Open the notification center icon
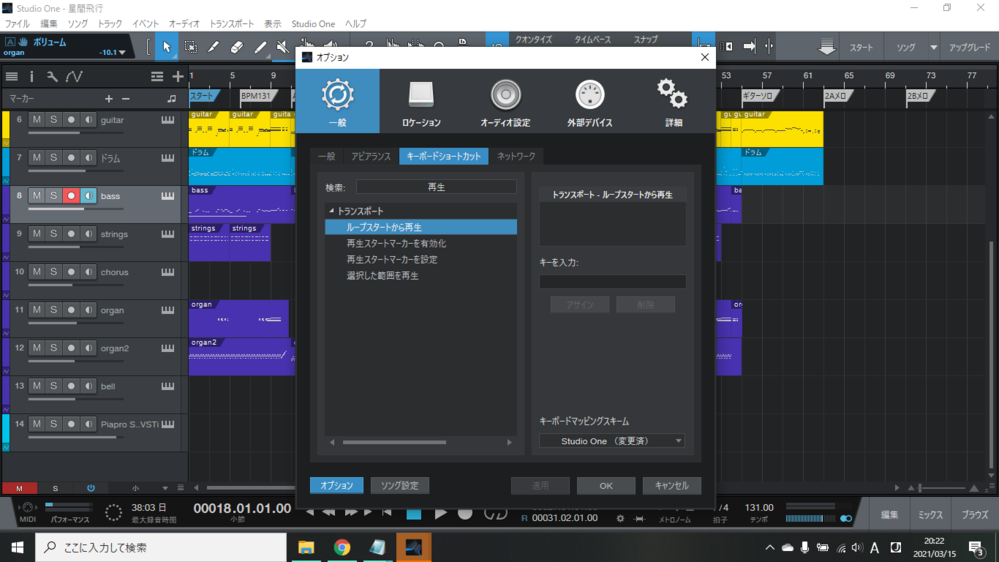The image size is (999, 562). pyautogui.click(x=976, y=547)
